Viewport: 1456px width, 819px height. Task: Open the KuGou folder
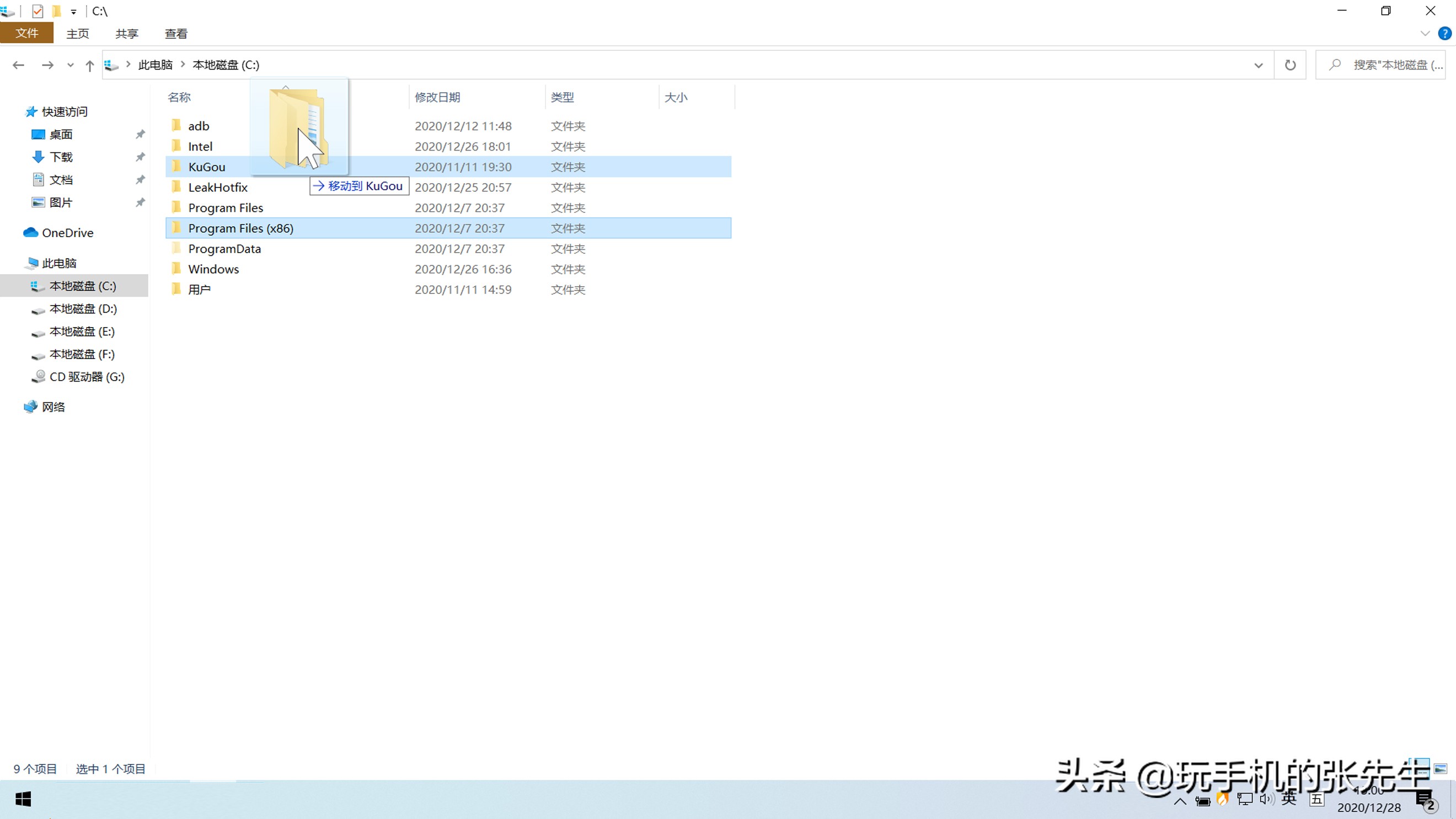click(207, 166)
